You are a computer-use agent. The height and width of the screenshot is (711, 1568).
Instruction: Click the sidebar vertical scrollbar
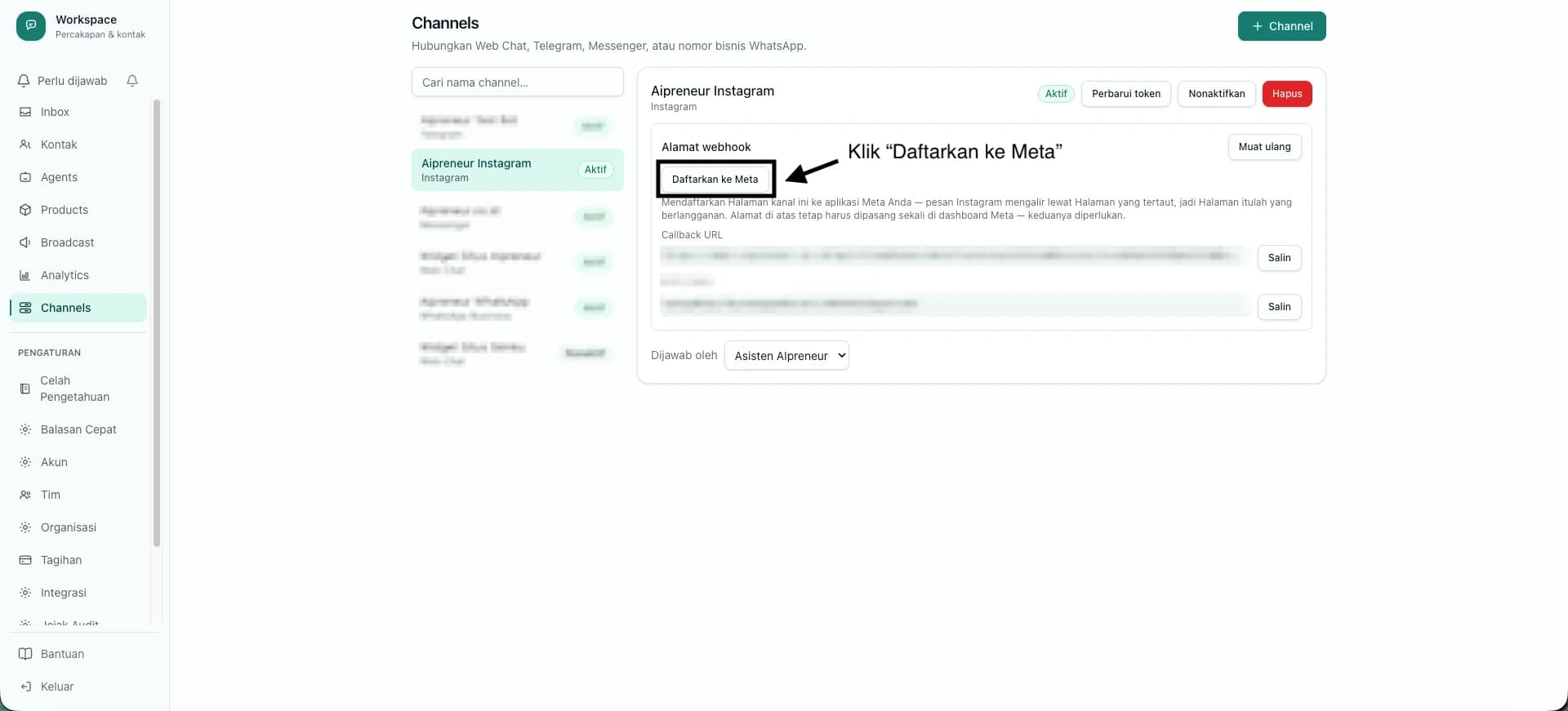coord(157,323)
